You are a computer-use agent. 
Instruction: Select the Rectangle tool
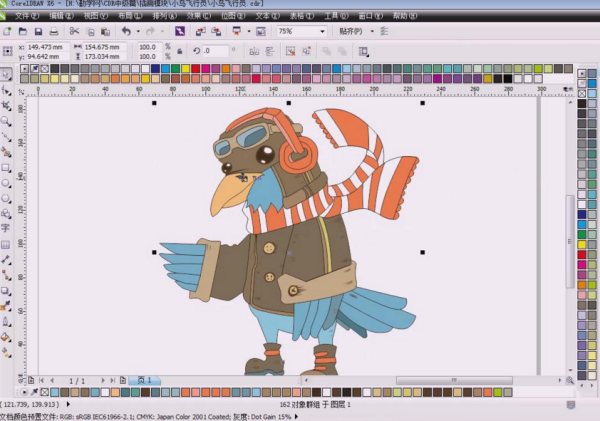(6, 168)
